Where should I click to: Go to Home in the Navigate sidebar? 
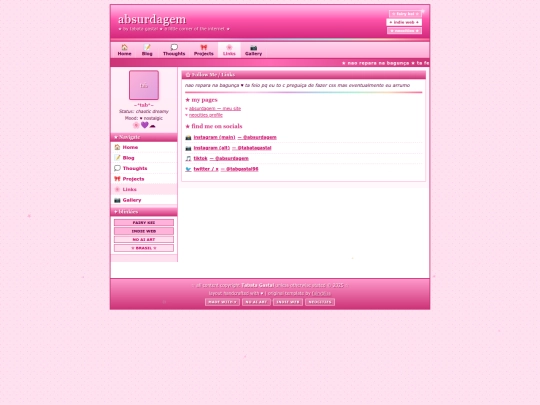pyautogui.click(x=144, y=147)
